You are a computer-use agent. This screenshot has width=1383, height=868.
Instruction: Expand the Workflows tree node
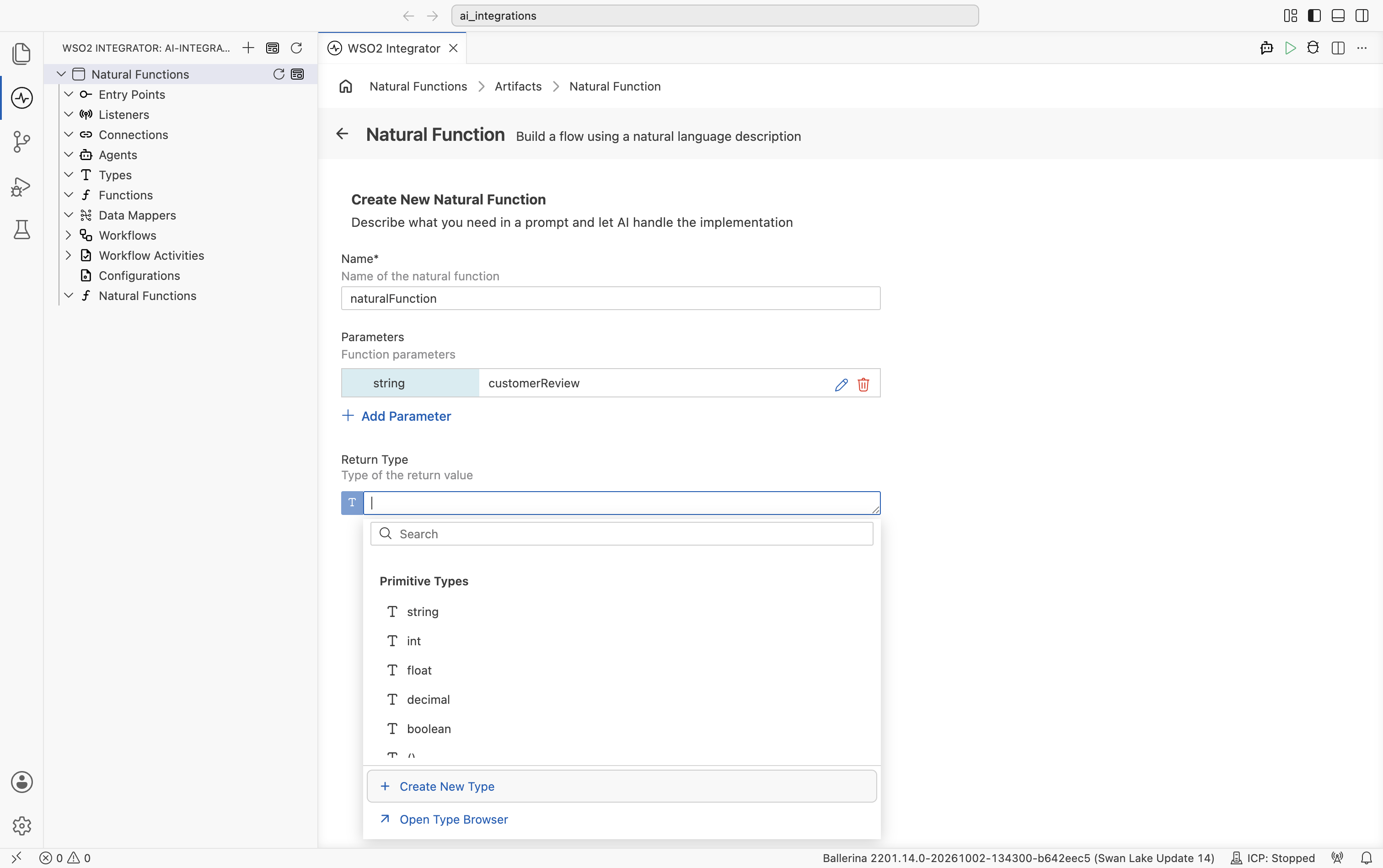click(68, 235)
